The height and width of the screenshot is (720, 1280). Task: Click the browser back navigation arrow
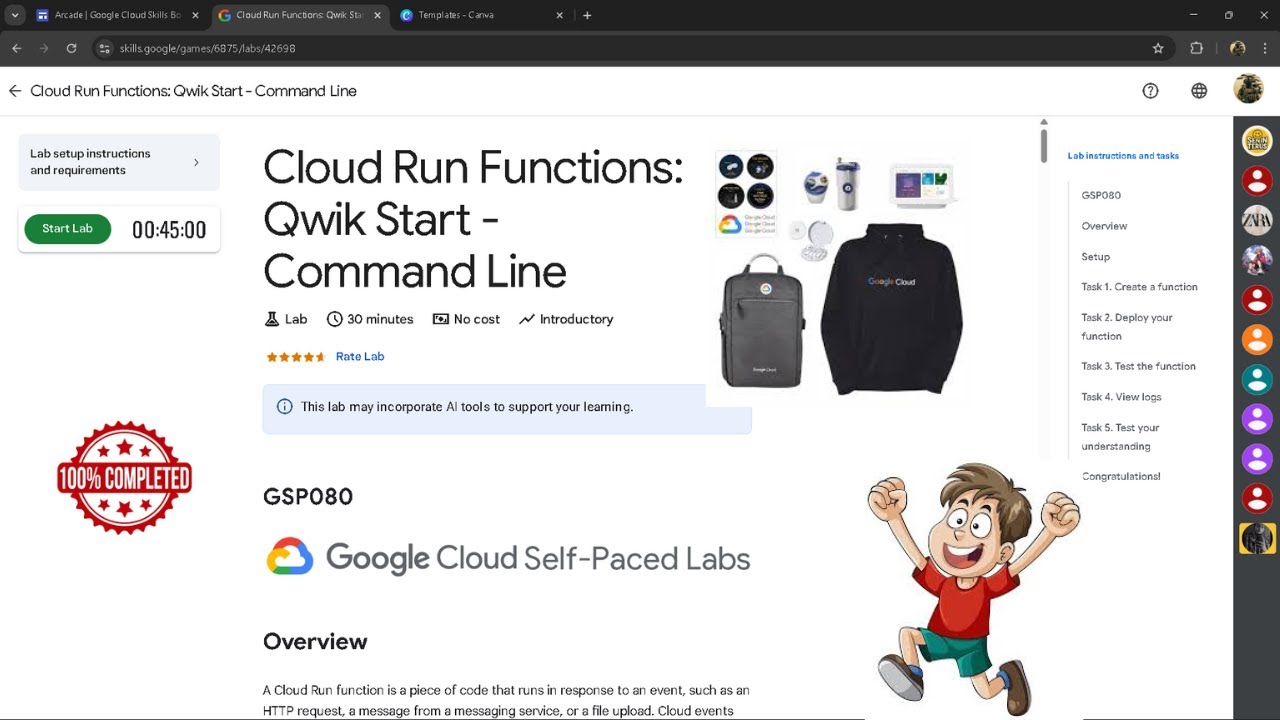[17, 48]
